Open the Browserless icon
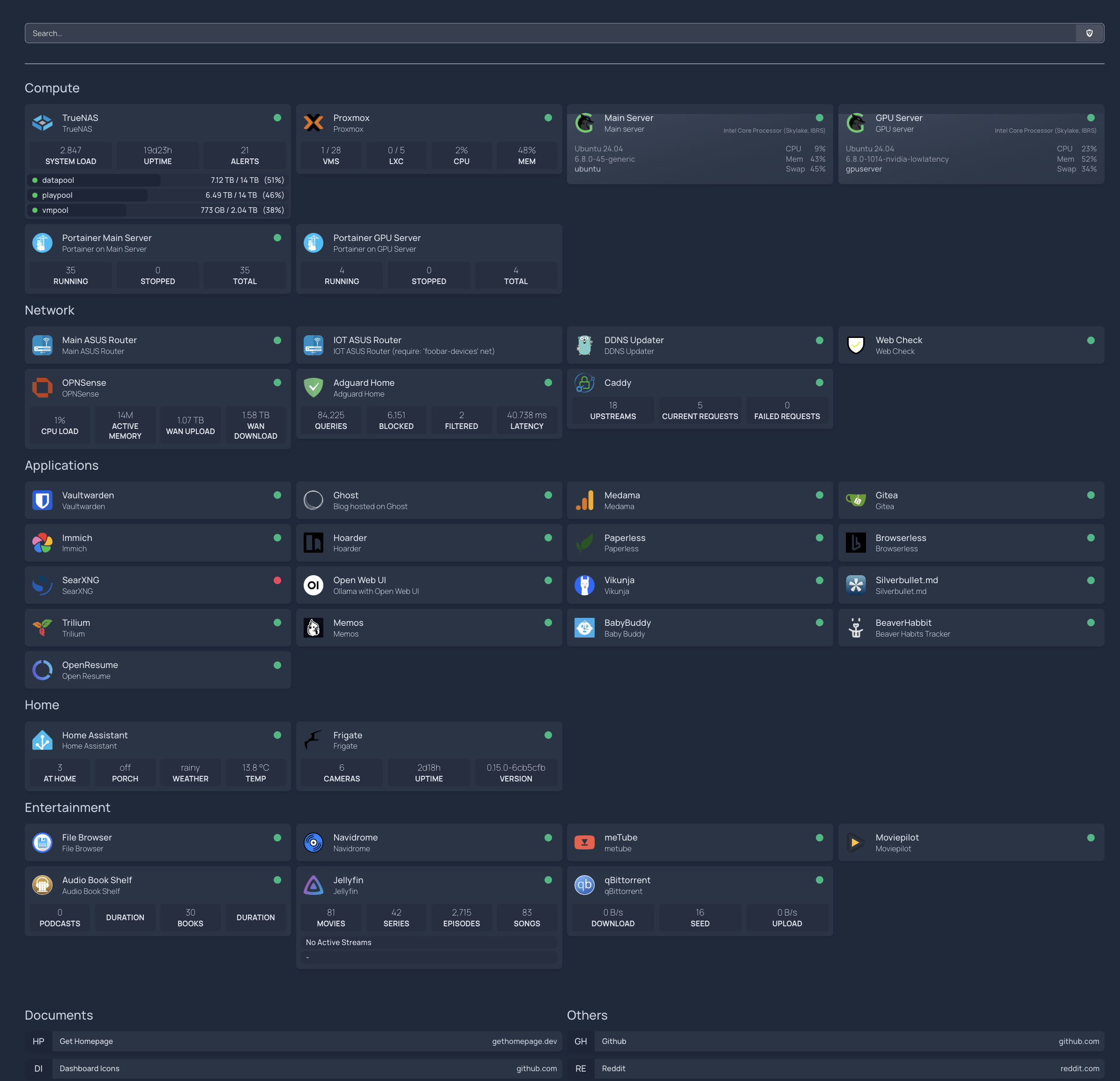This screenshot has width=1120, height=1081. [x=855, y=543]
